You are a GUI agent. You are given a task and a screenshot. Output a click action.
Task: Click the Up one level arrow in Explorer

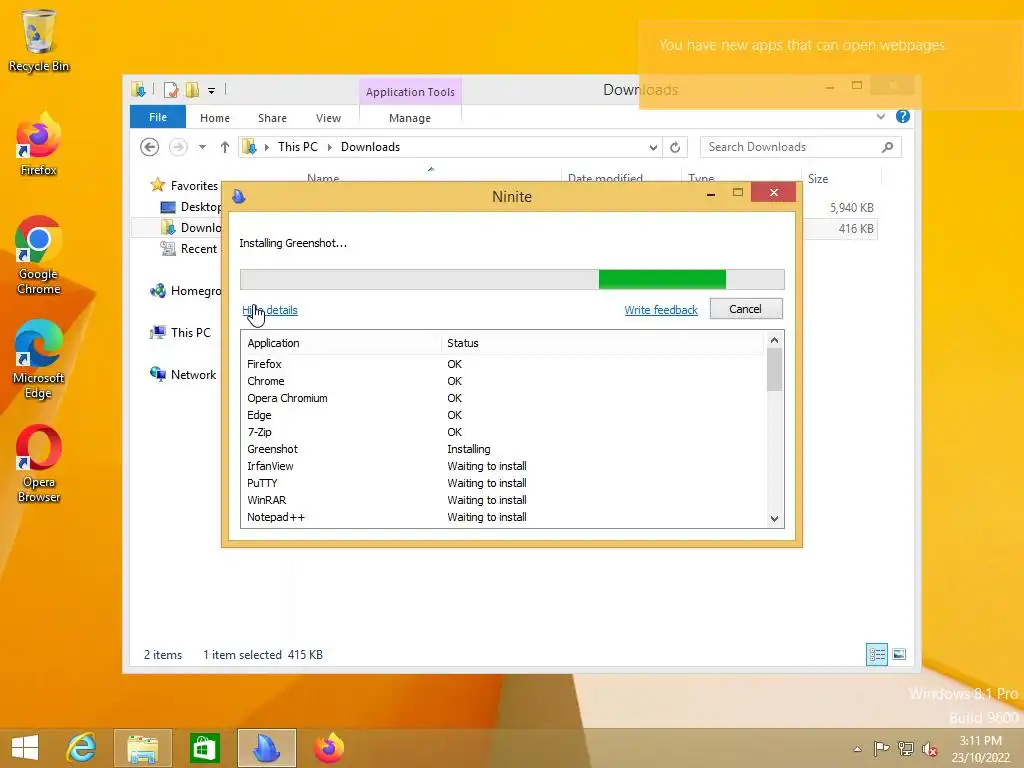tap(225, 147)
